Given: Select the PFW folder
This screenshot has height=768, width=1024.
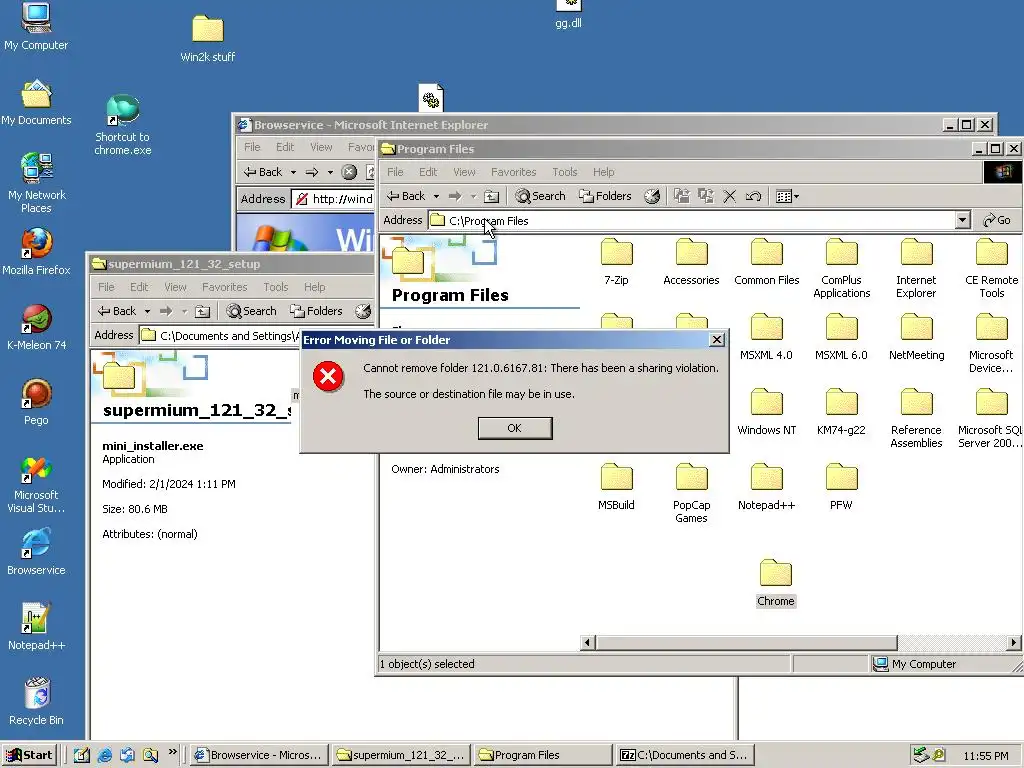Looking at the screenshot, I should (x=841, y=487).
